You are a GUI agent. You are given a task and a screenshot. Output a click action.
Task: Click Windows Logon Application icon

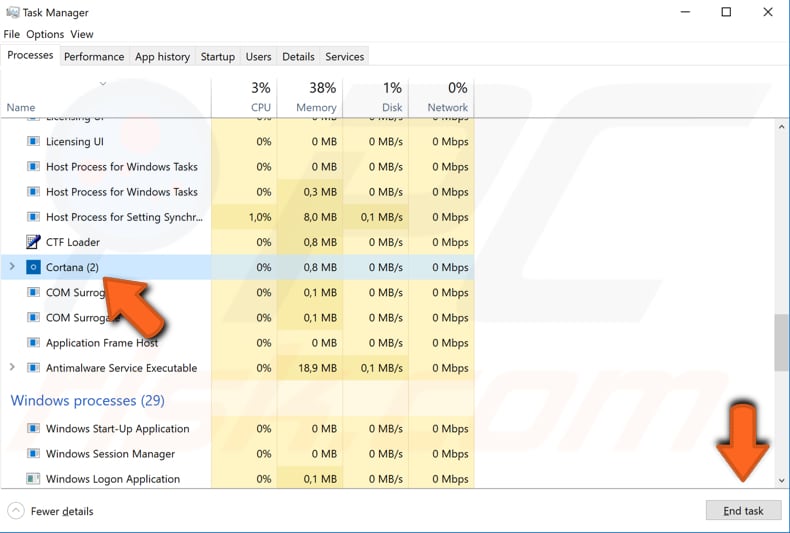click(33, 479)
